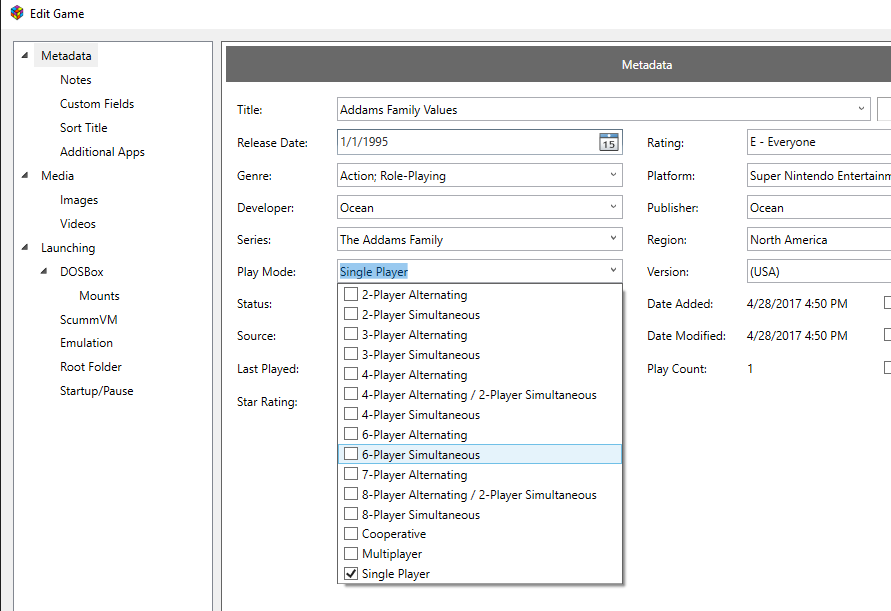This screenshot has height=611, width=891.
Task: Collapse the Media tree node
Action: [25, 175]
